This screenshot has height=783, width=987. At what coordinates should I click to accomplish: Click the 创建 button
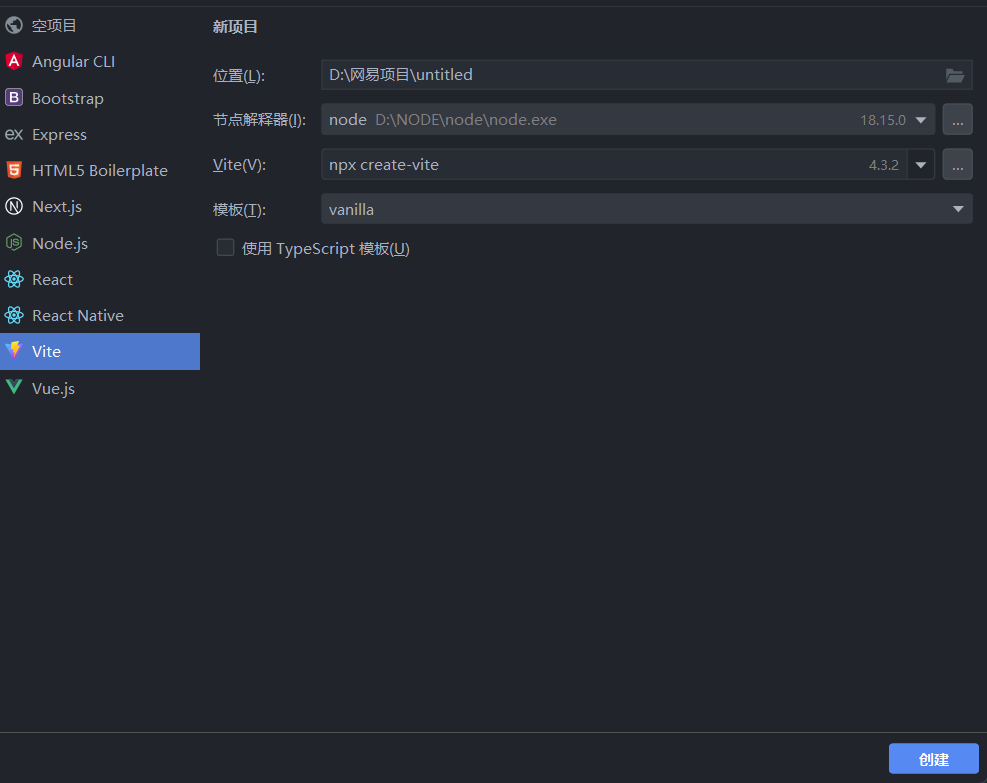pyautogui.click(x=933, y=758)
